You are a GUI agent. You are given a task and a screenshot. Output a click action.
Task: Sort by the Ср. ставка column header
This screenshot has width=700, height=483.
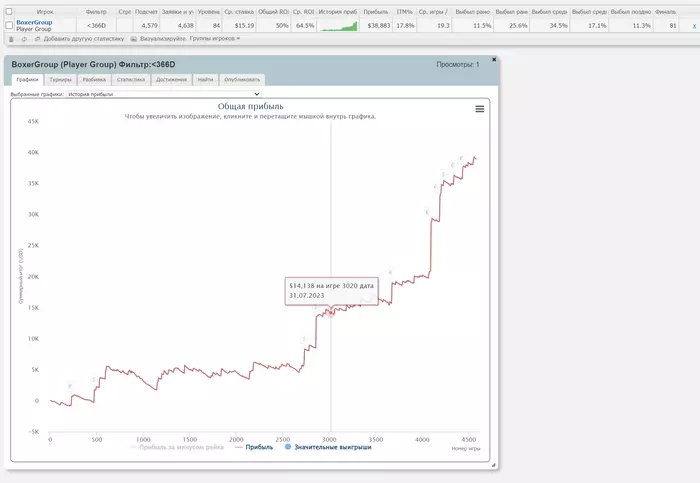[x=239, y=12]
